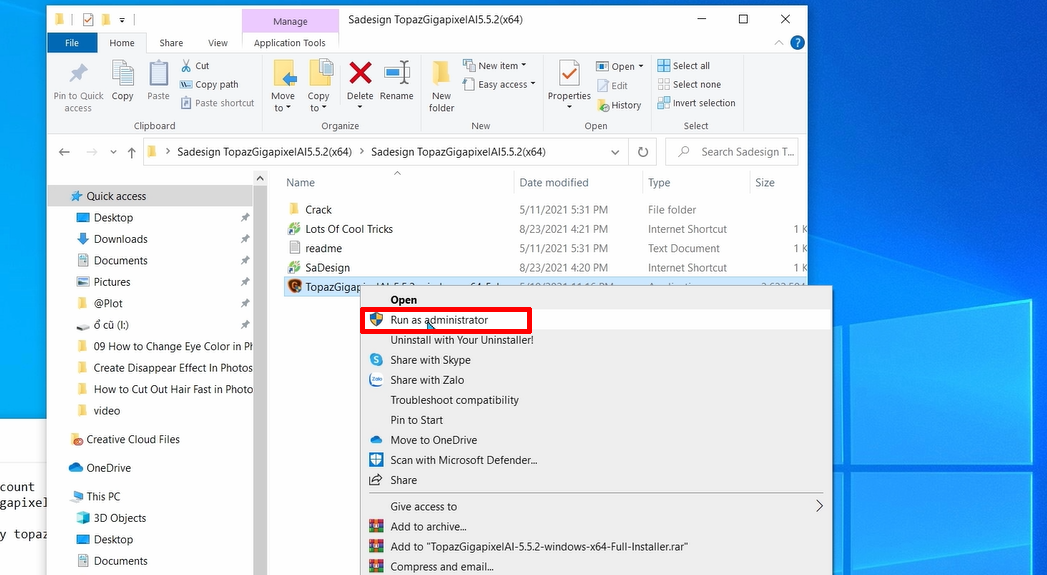
Task: Click the Back navigation arrow
Action: coord(64,152)
